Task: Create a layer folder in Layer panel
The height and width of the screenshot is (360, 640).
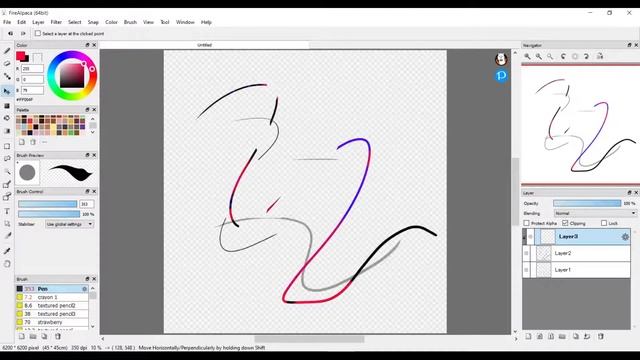Action: [562, 336]
